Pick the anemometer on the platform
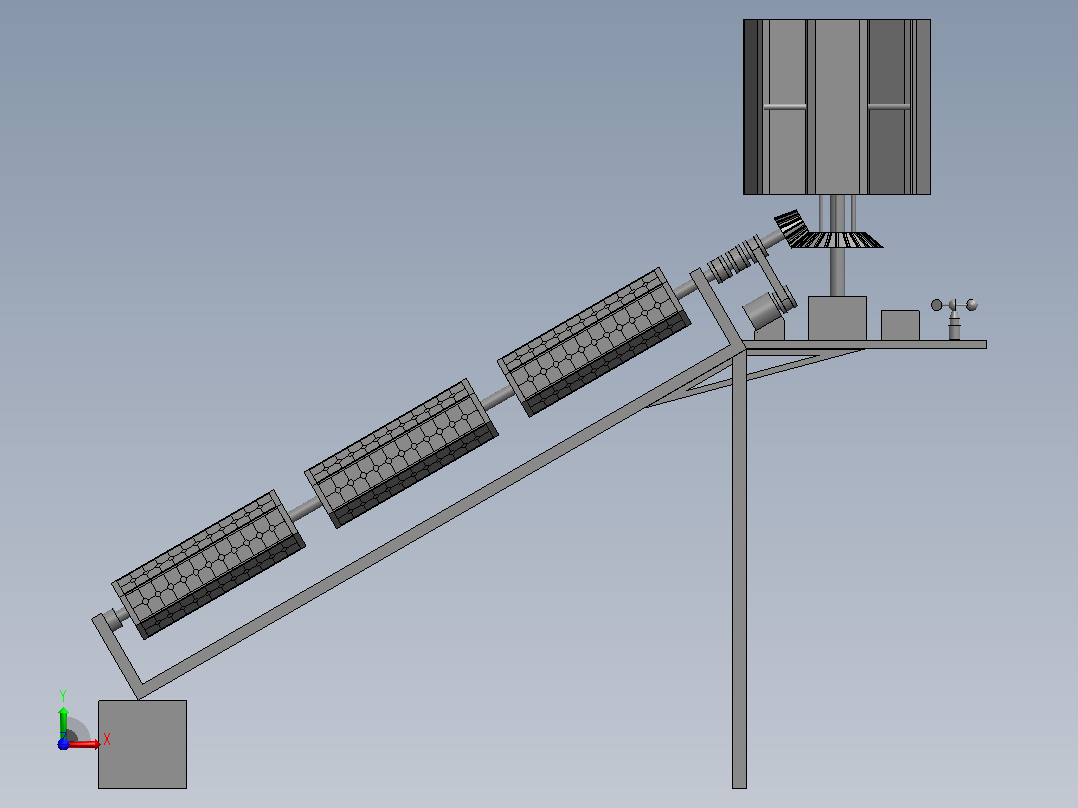This screenshot has height=808, width=1078. pos(954,318)
